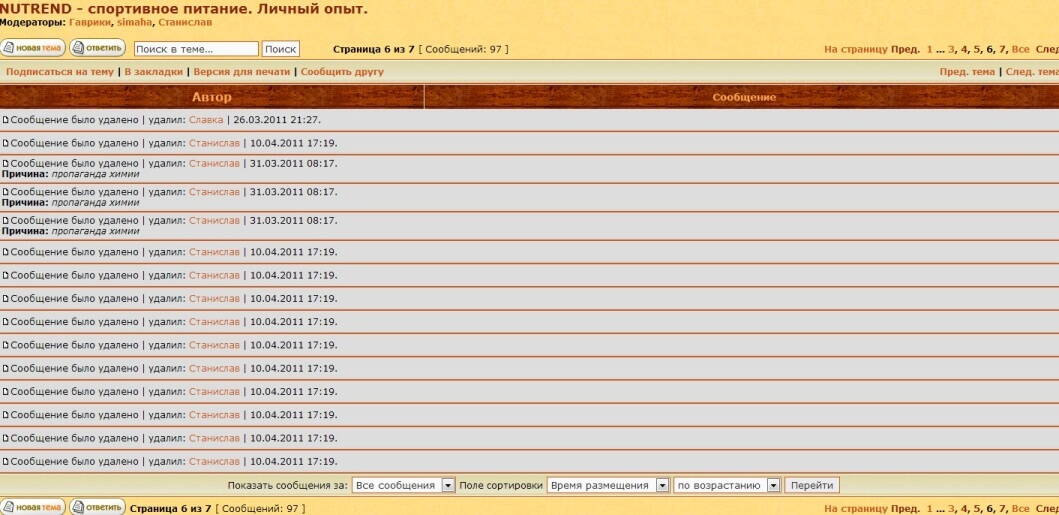Open 'Подписаться на тему' link
The width and height of the screenshot is (1059, 515).
coord(60,72)
